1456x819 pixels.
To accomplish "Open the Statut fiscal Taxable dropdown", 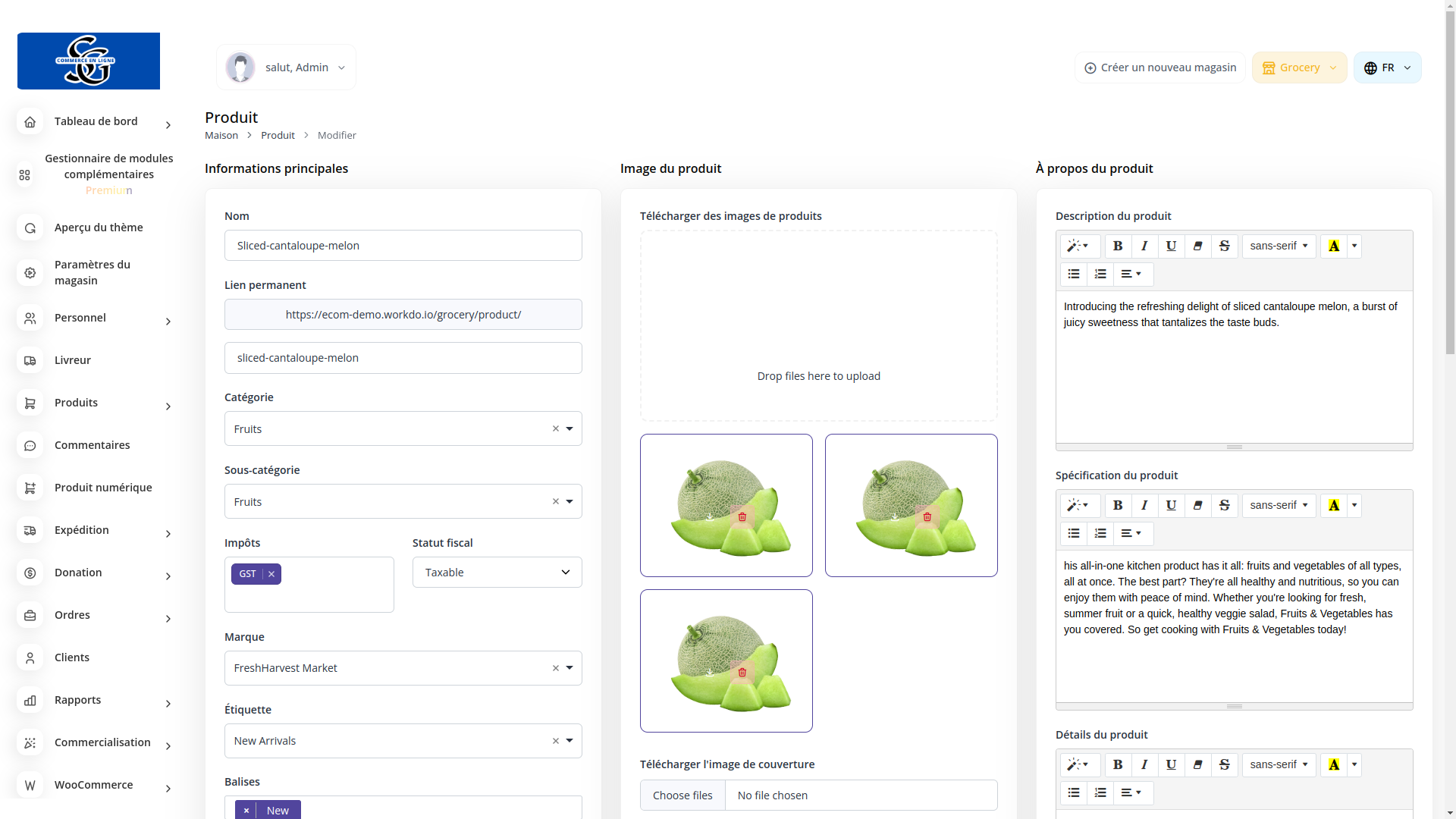I will pos(497,573).
